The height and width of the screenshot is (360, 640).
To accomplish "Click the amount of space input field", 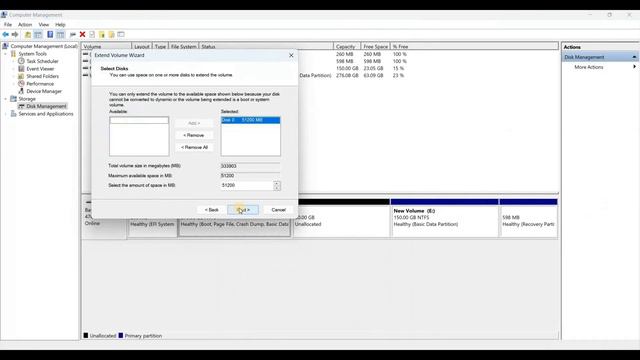I will pyautogui.click(x=247, y=185).
